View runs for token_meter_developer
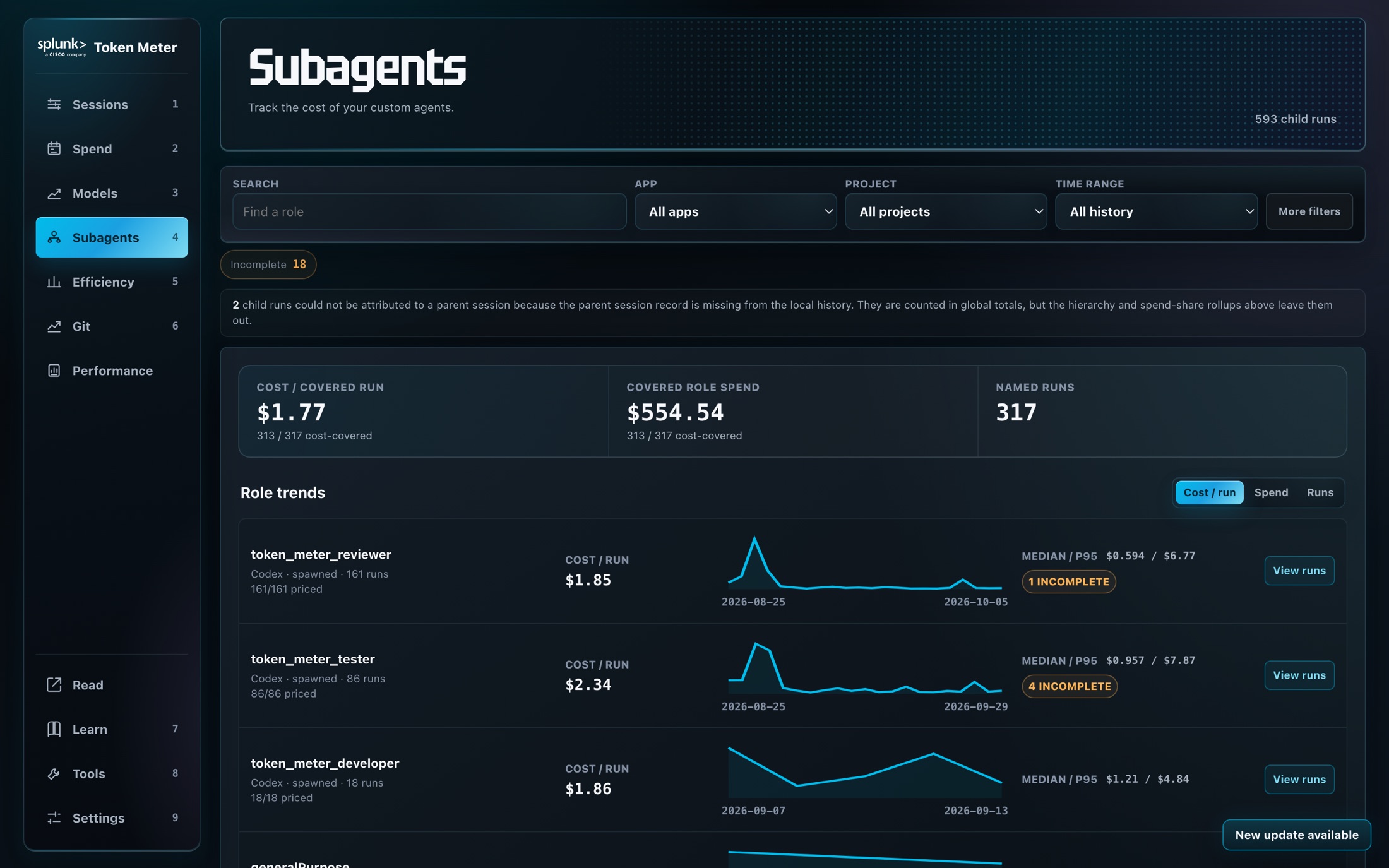Image resolution: width=1389 pixels, height=868 pixels. tap(1299, 780)
